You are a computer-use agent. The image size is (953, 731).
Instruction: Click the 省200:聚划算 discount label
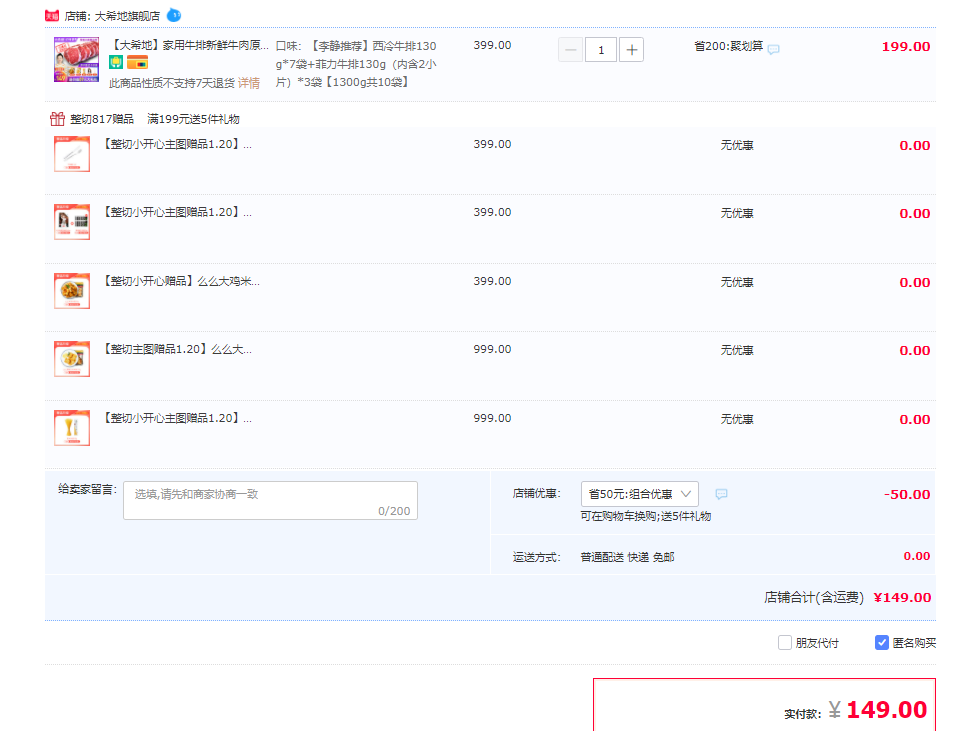[x=728, y=46]
